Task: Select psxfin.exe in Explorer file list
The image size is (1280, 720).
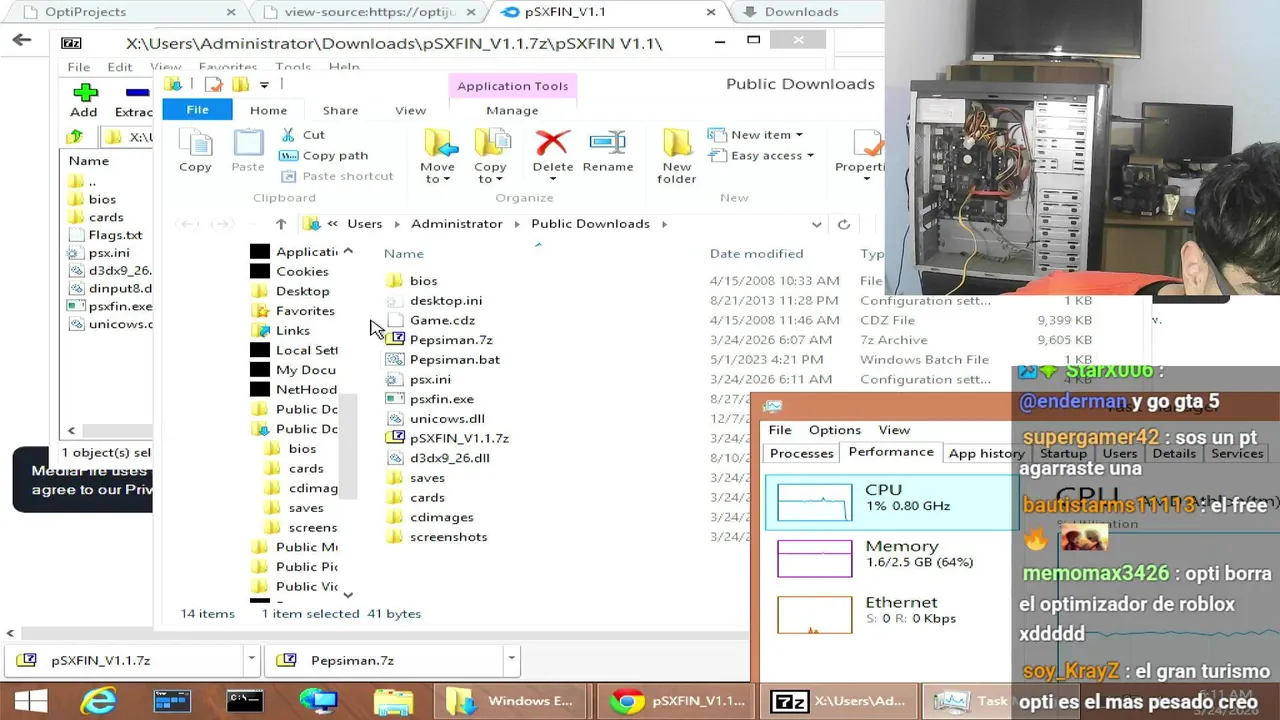Action: 442,399
